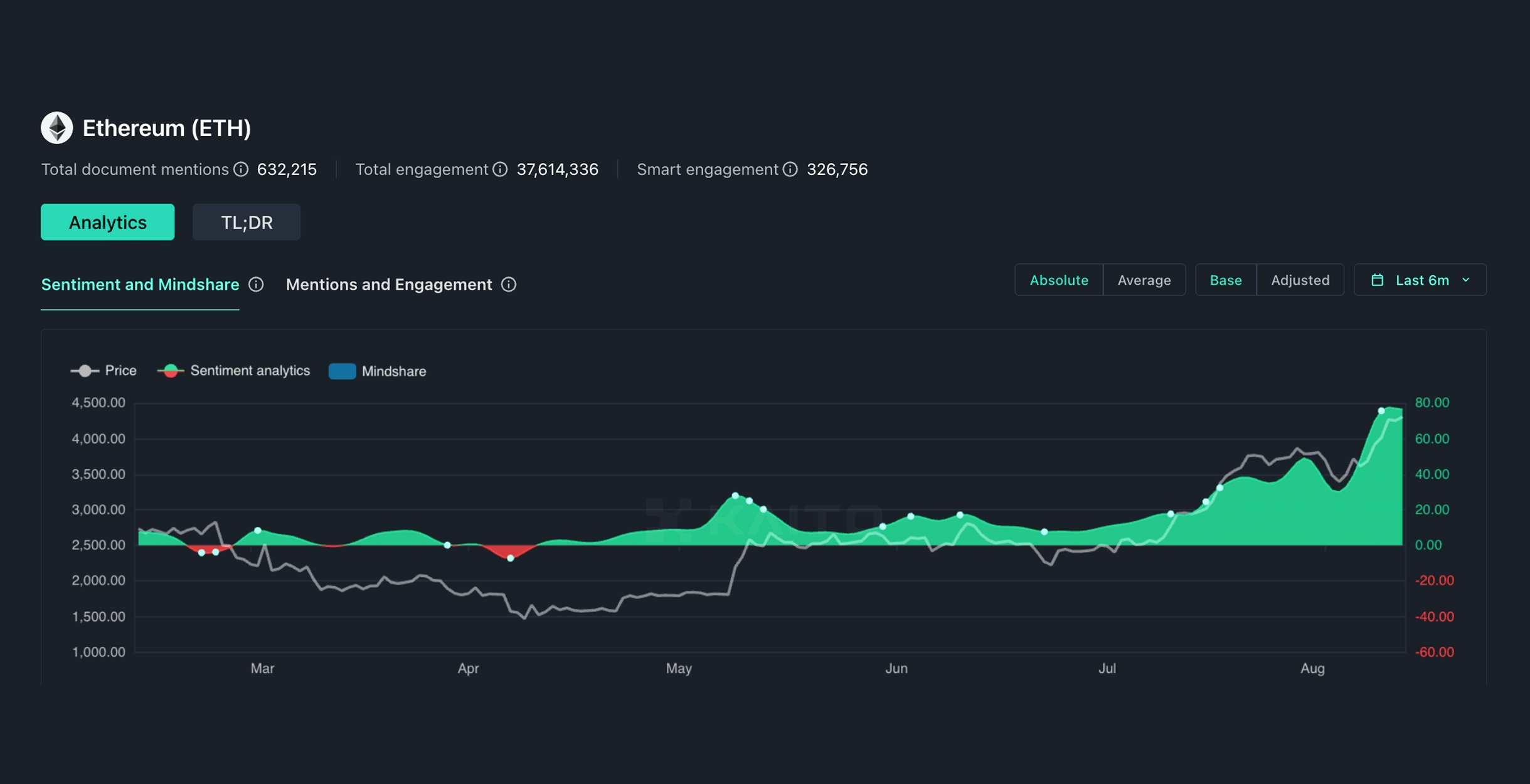Open info icon beside Smart engagement
The image size is (1530, 784).
coord(790,169)
